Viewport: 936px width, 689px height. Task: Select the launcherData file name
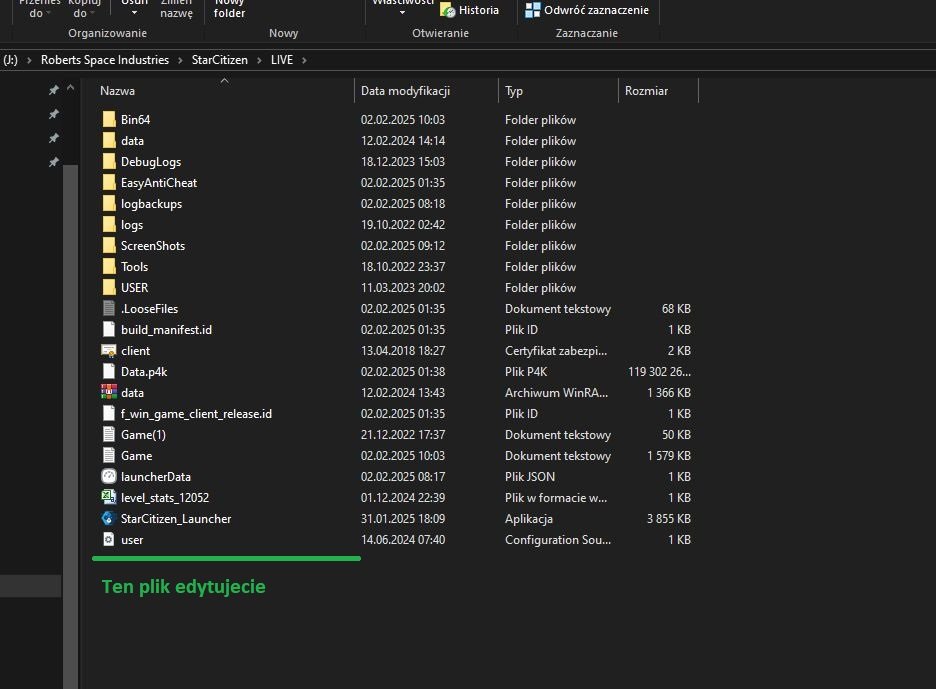[x=156, y=476]
